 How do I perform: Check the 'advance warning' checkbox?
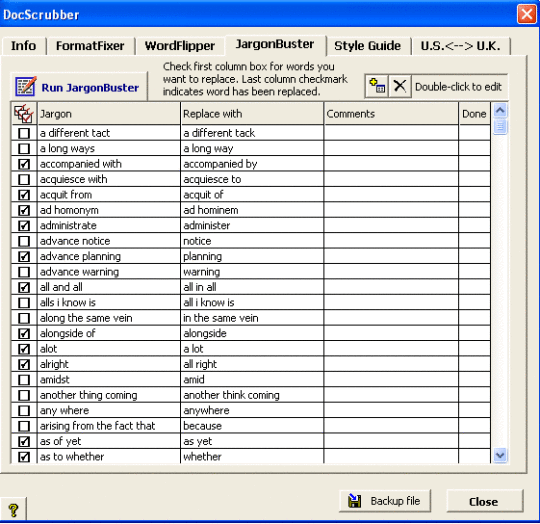pos(24,272)
